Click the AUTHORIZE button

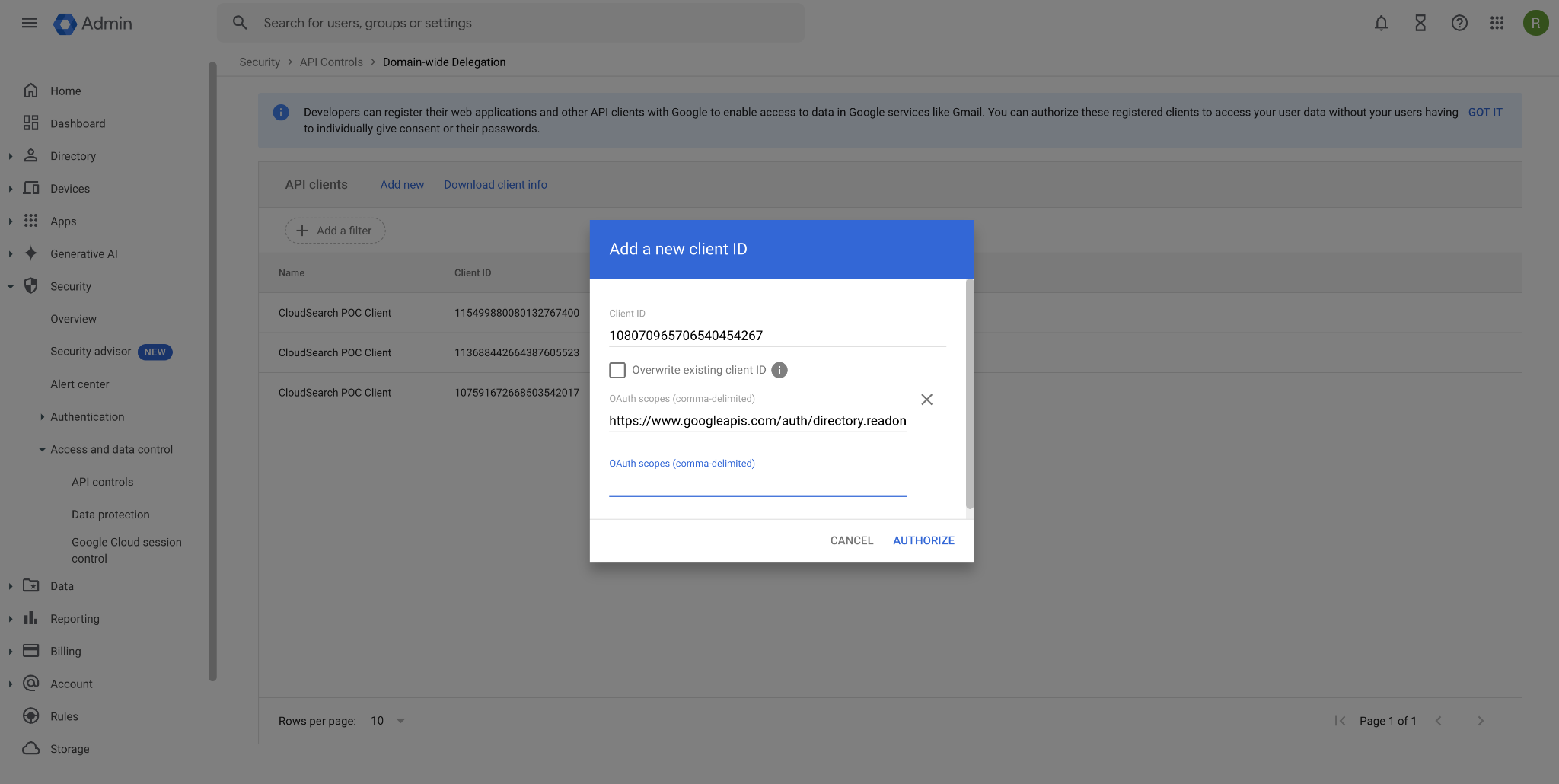click(923, 540)
